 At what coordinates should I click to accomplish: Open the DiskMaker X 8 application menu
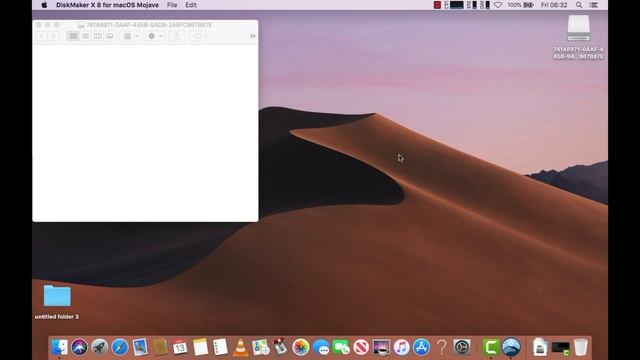[x=107, y=5]
